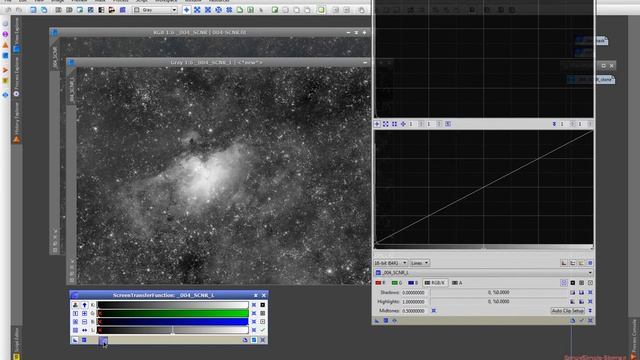Click blue channel STF gradient bar
Viewport: 640px width, 360px height.
click(x=173, y=322)
